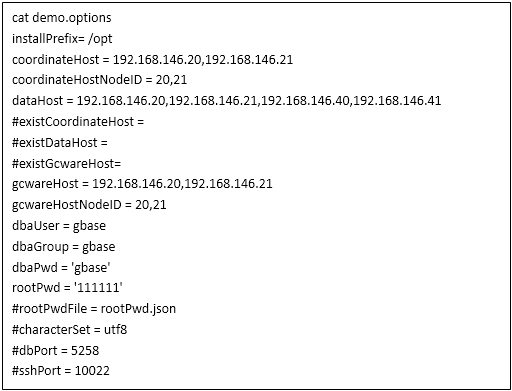The height and width of the screenshot is (391, 512).
Task: Click the dbaUser = gbase line
Action: pyautogui.click(x=59, y=226)
